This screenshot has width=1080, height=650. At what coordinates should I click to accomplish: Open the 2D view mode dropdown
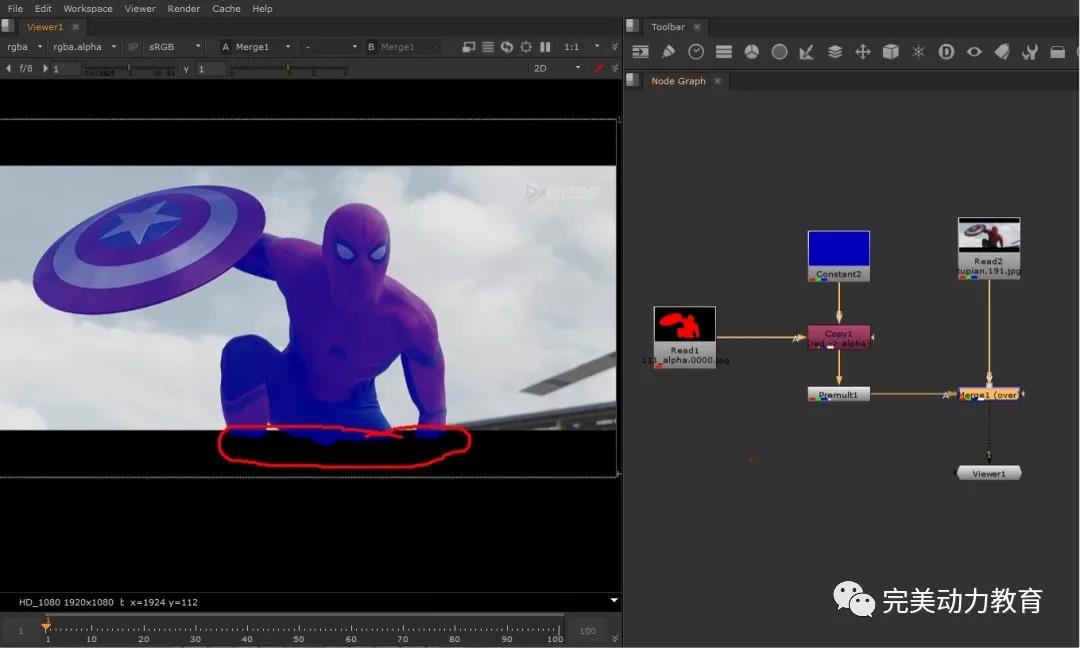[557, 68]
